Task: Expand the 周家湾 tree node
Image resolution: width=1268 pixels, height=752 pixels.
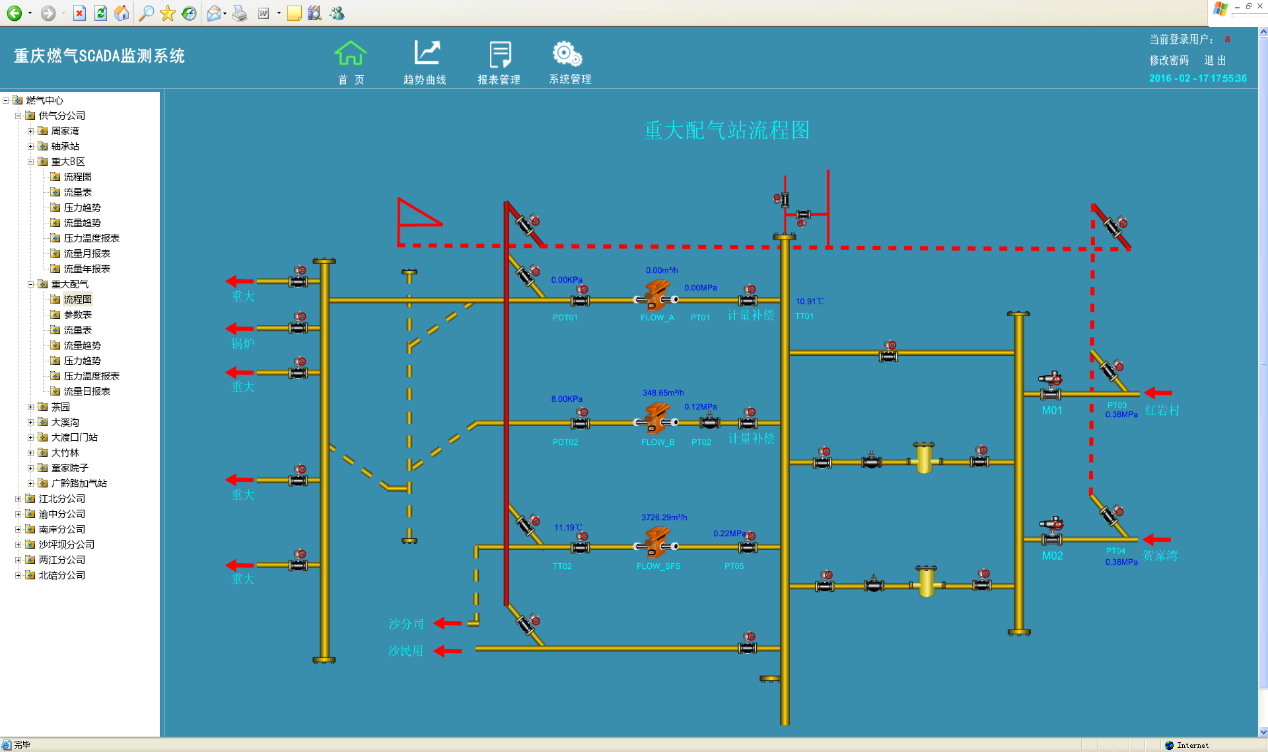Action: click(31, 131)
